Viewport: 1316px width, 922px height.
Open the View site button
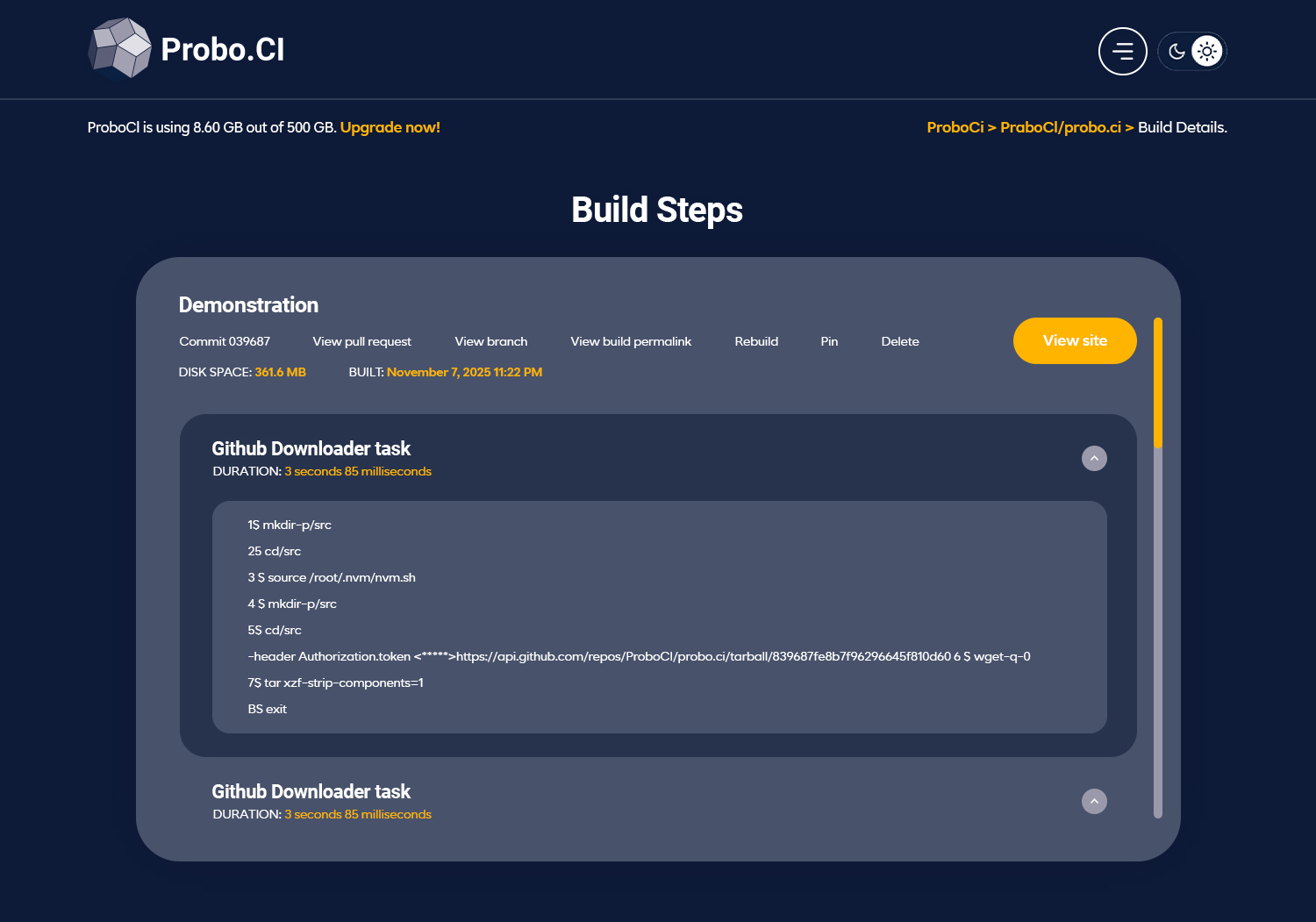tap(1075, 340)
